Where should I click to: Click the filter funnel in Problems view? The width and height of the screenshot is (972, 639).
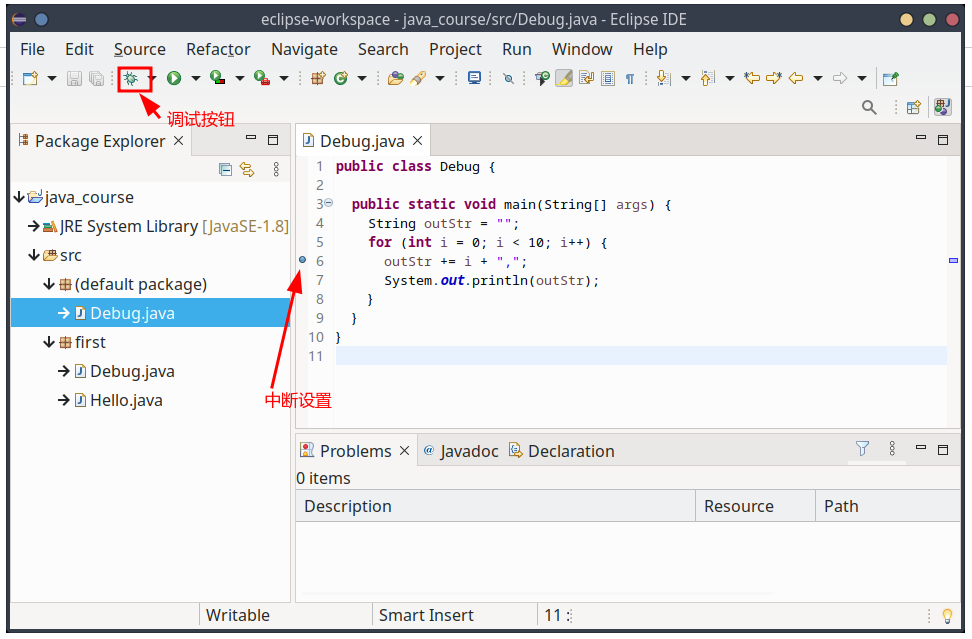click(862, 450)
